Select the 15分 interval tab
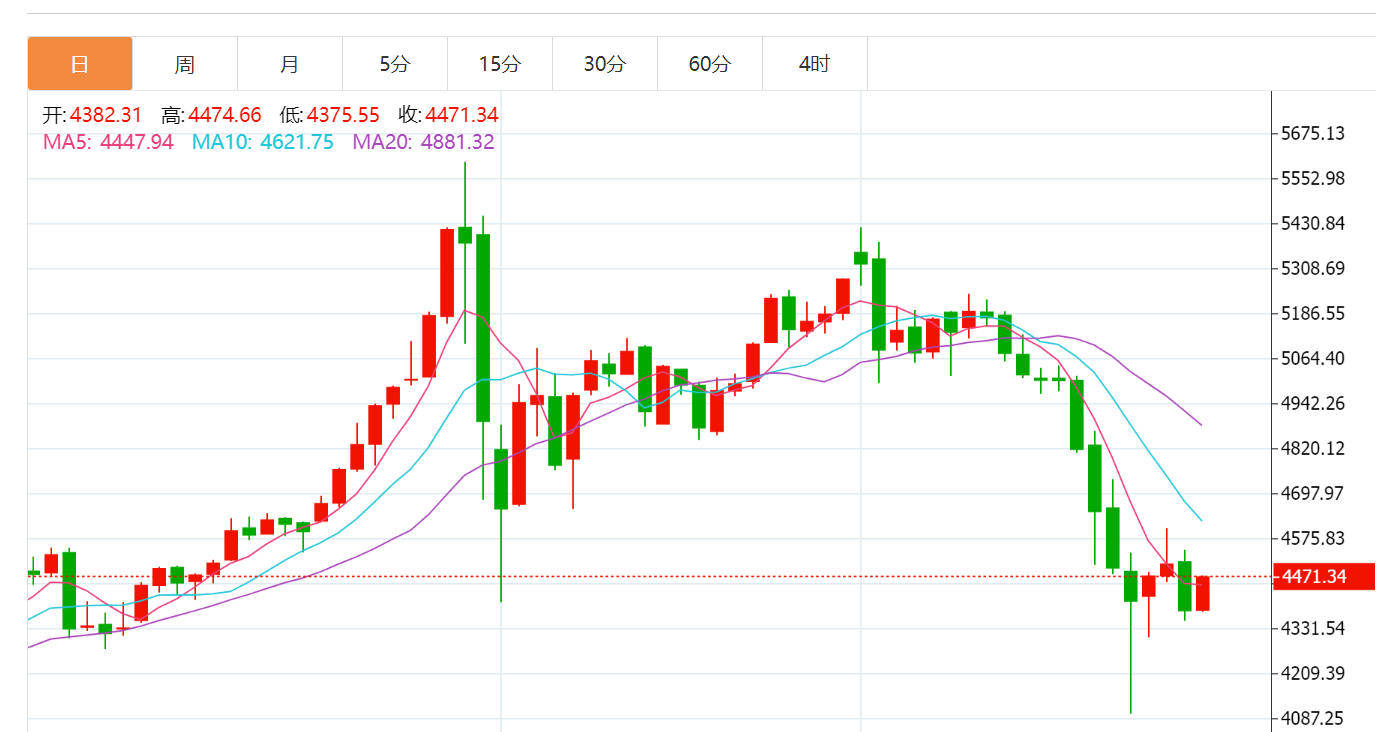Viewport: 1376px width, 732px height. [500, 64]
